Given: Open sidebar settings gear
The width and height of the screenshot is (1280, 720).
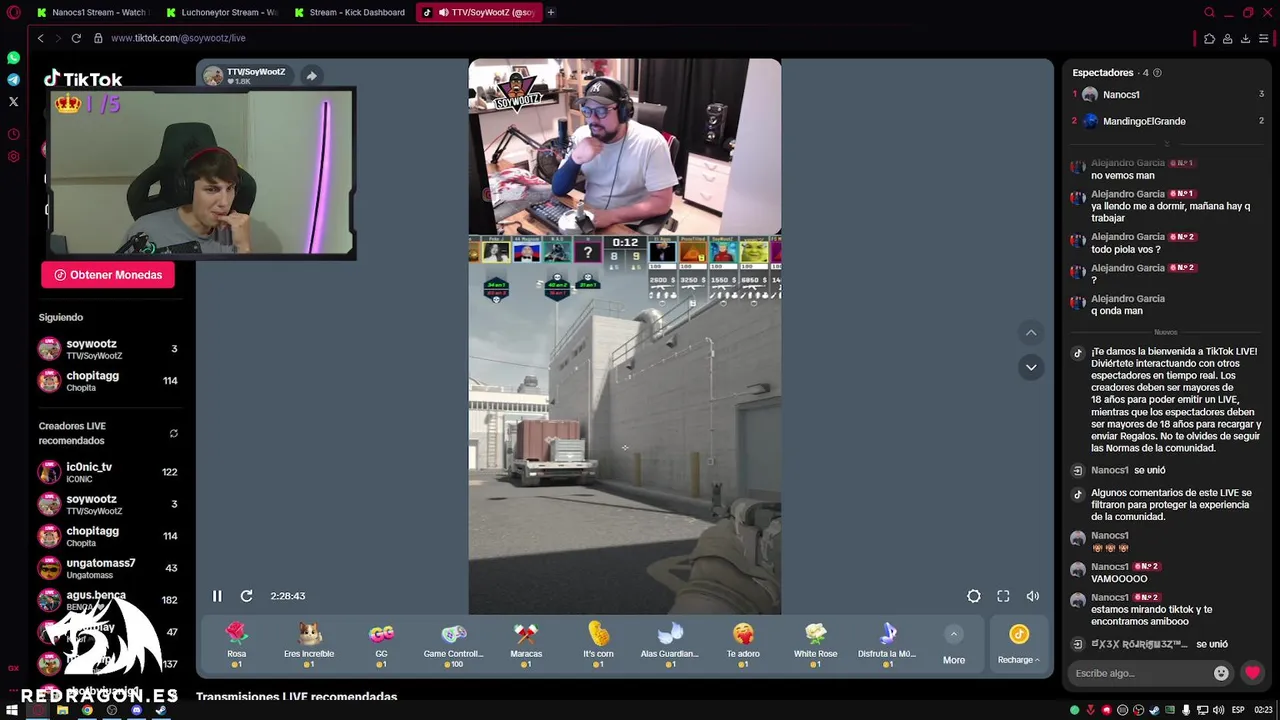Looking at the screenshot, I should click(13, 156).
